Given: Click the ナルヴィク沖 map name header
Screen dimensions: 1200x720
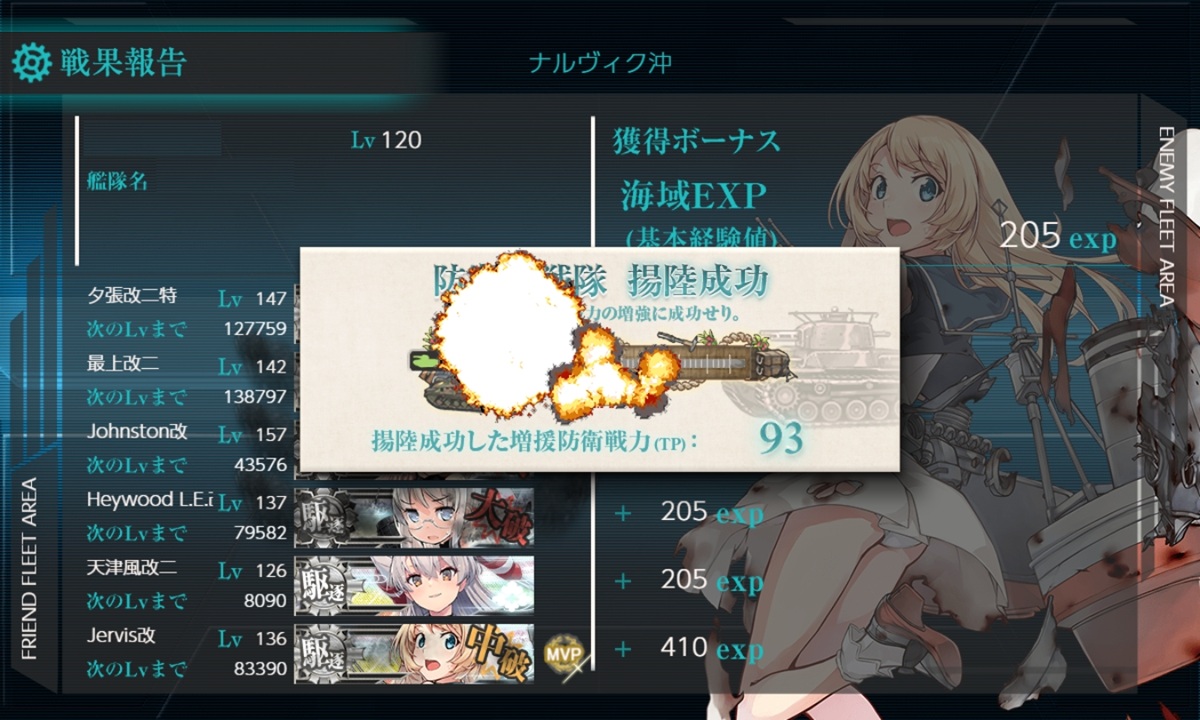Looking at the screenshot, I should pos(600,63).
